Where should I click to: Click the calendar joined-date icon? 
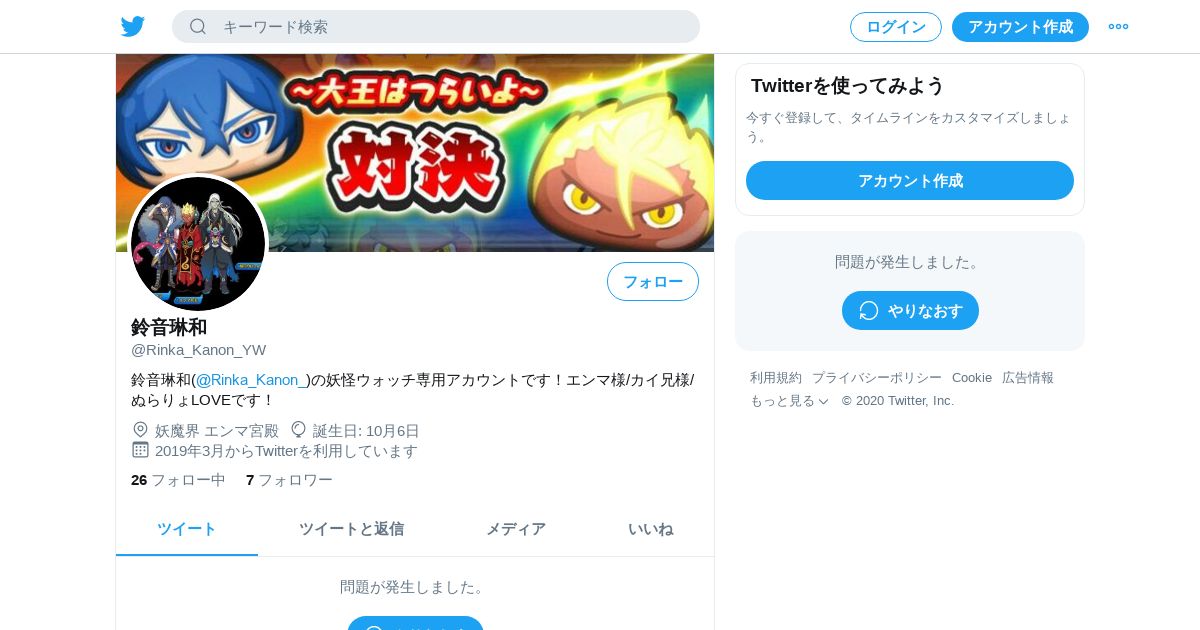pyautogui.click(x=140, y=450)
